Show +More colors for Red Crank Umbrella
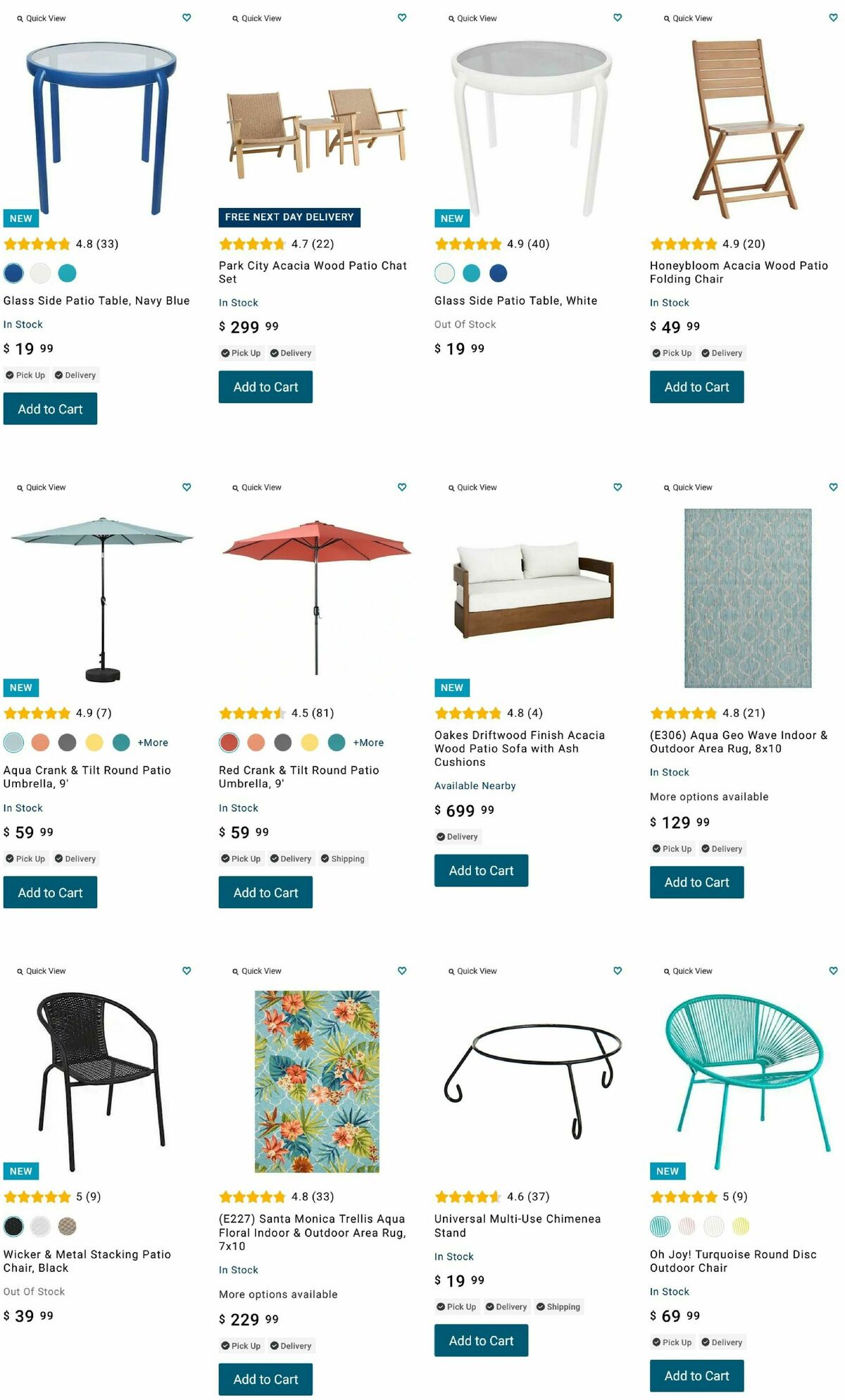This screenshot has width=845, height=1400. point(368,743)
